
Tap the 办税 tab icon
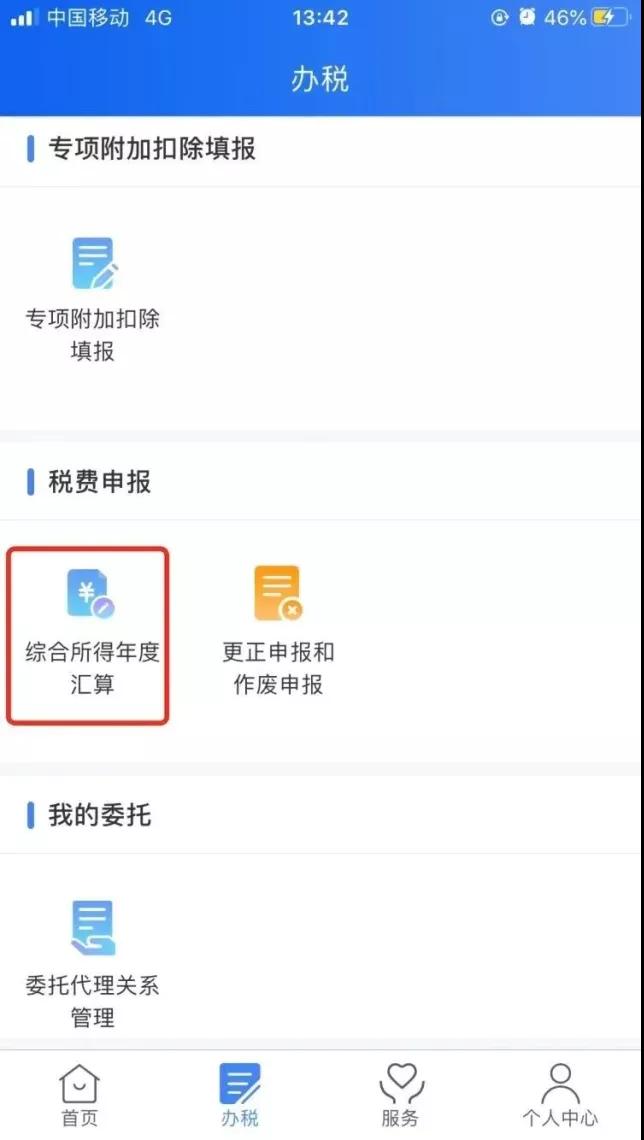(240, 1084)
